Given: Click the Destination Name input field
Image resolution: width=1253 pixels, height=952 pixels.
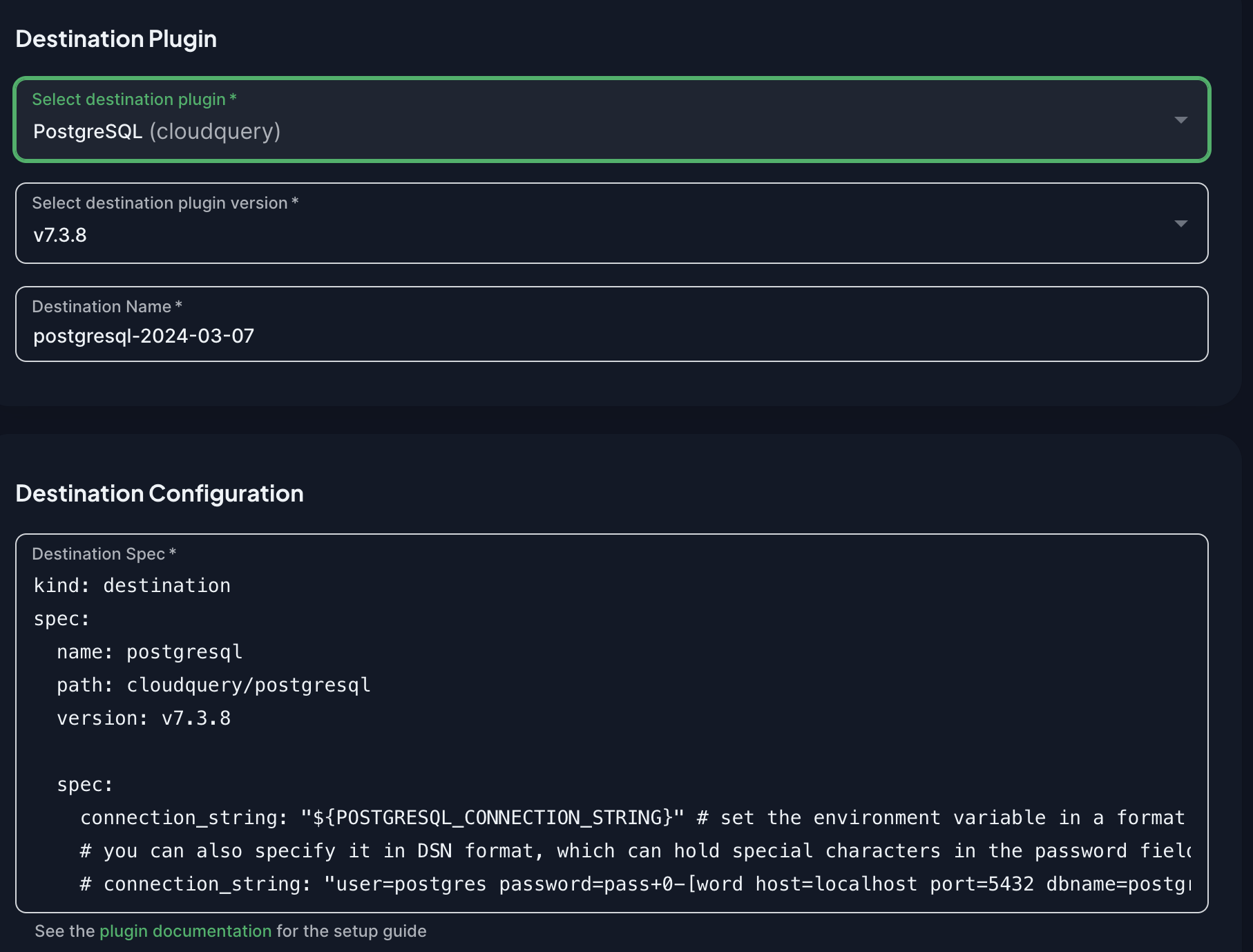Looking at the screenshot, I should click(x=611, y=324).
